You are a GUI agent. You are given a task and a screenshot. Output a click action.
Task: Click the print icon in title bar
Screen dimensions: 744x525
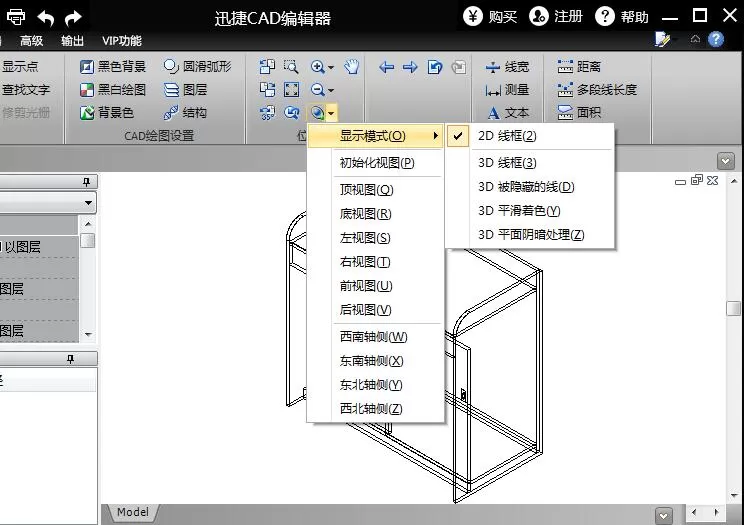coord(16,17)
